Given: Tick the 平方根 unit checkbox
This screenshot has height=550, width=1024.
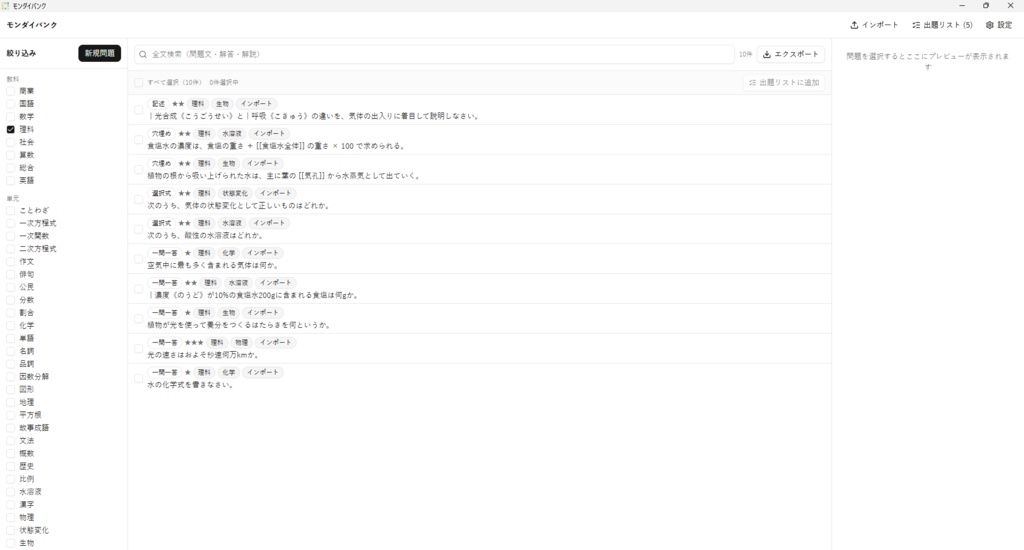Looking at the screenshot, I should (x=10, y=415).
